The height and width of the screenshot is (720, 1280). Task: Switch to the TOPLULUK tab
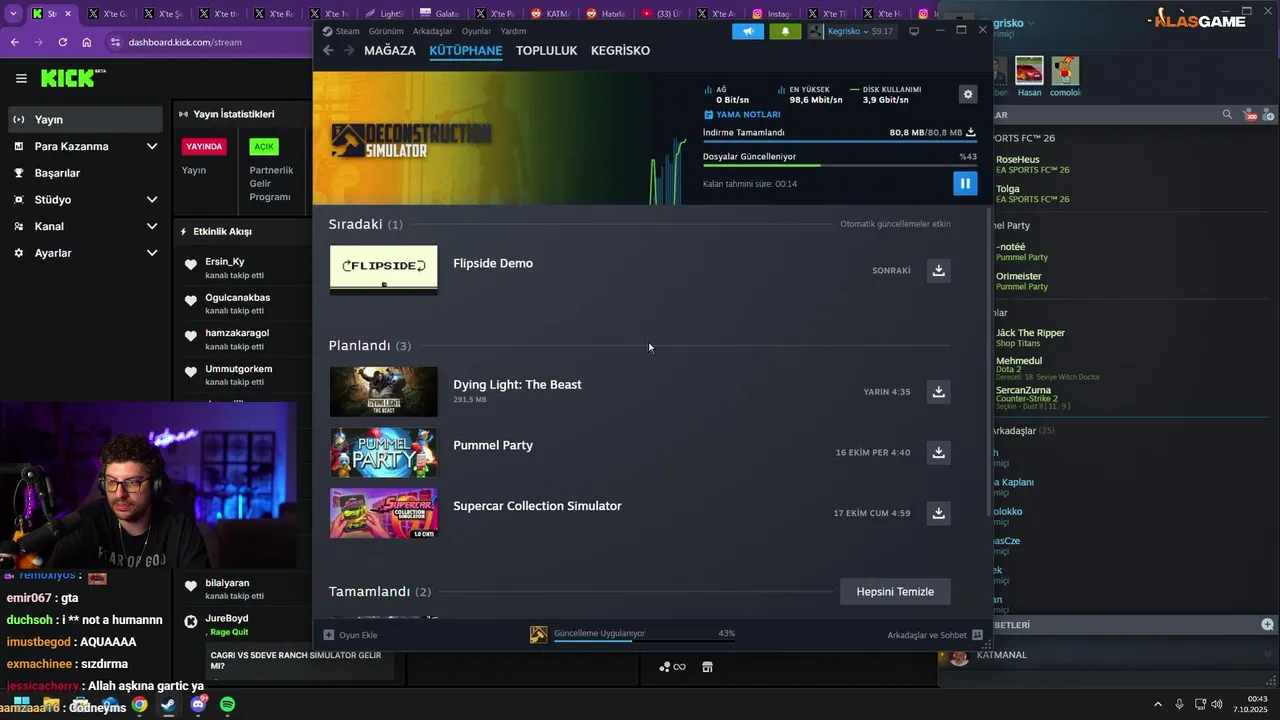pyautogui.click(x=547, y=50)
